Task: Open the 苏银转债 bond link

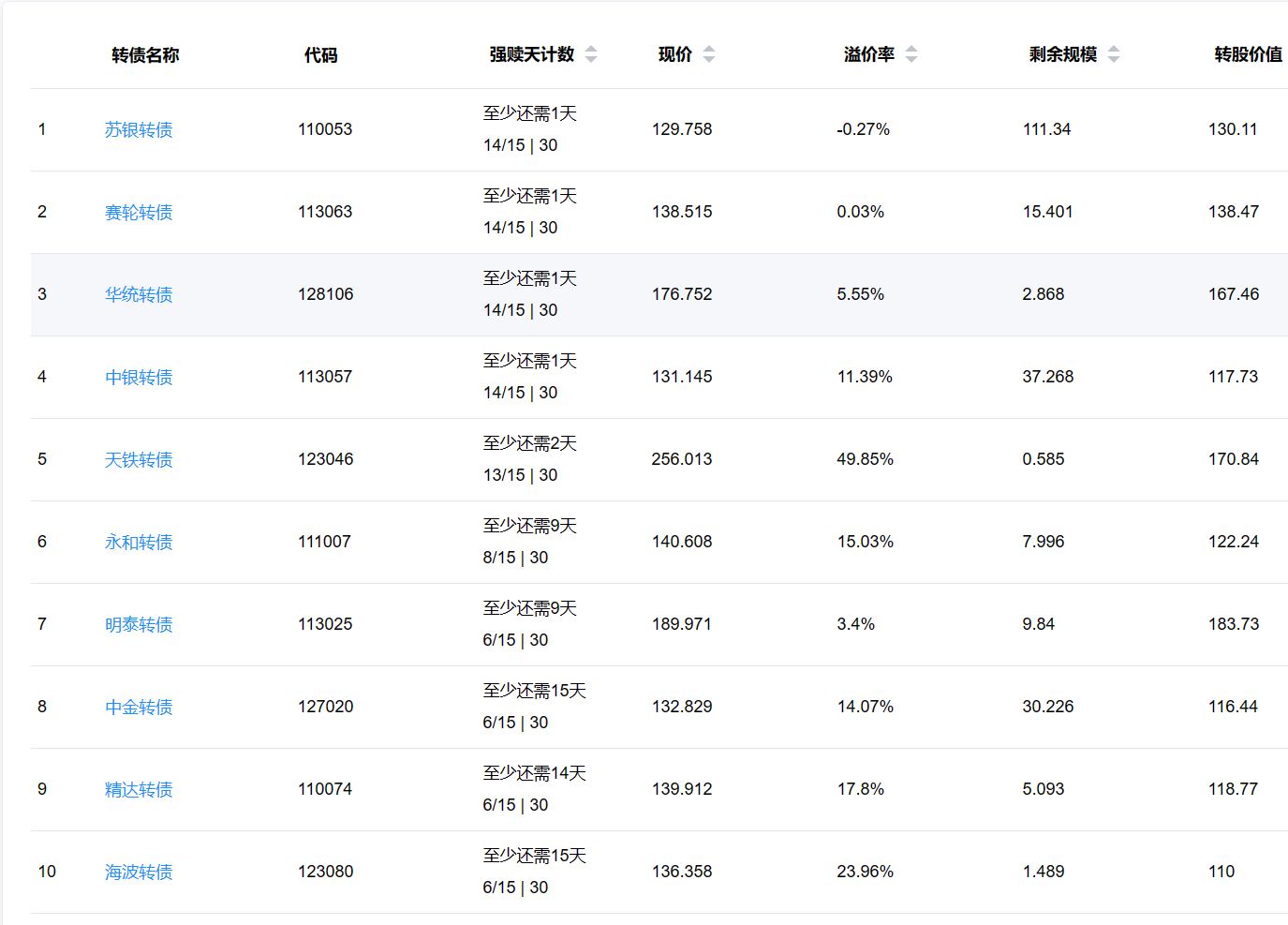Action: (x=139, y=129)
